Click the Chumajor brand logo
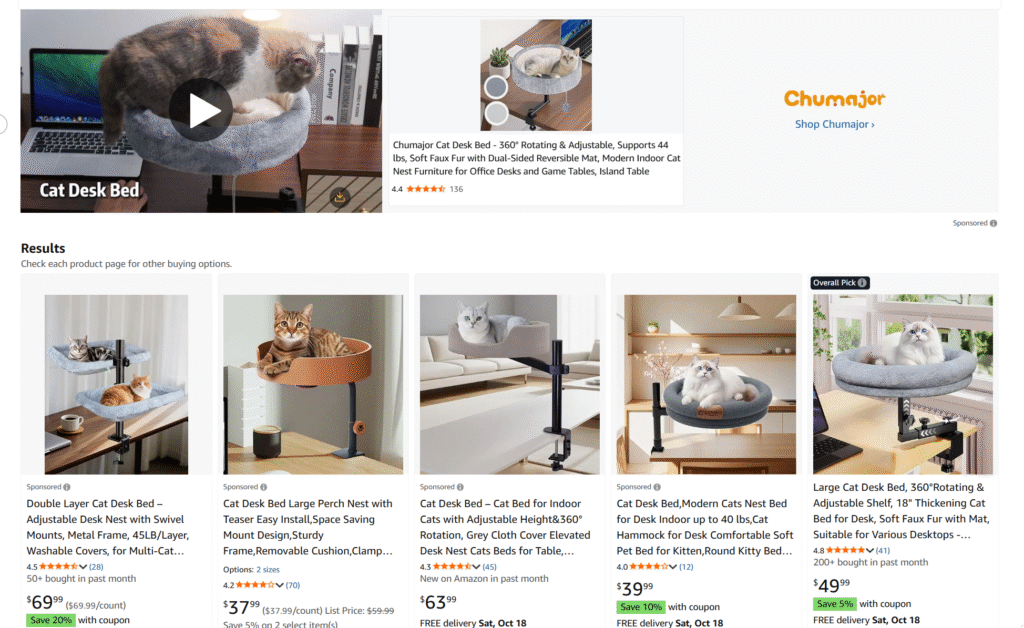The width and height of the screenshot is (1024, 628). click(834, 99)
